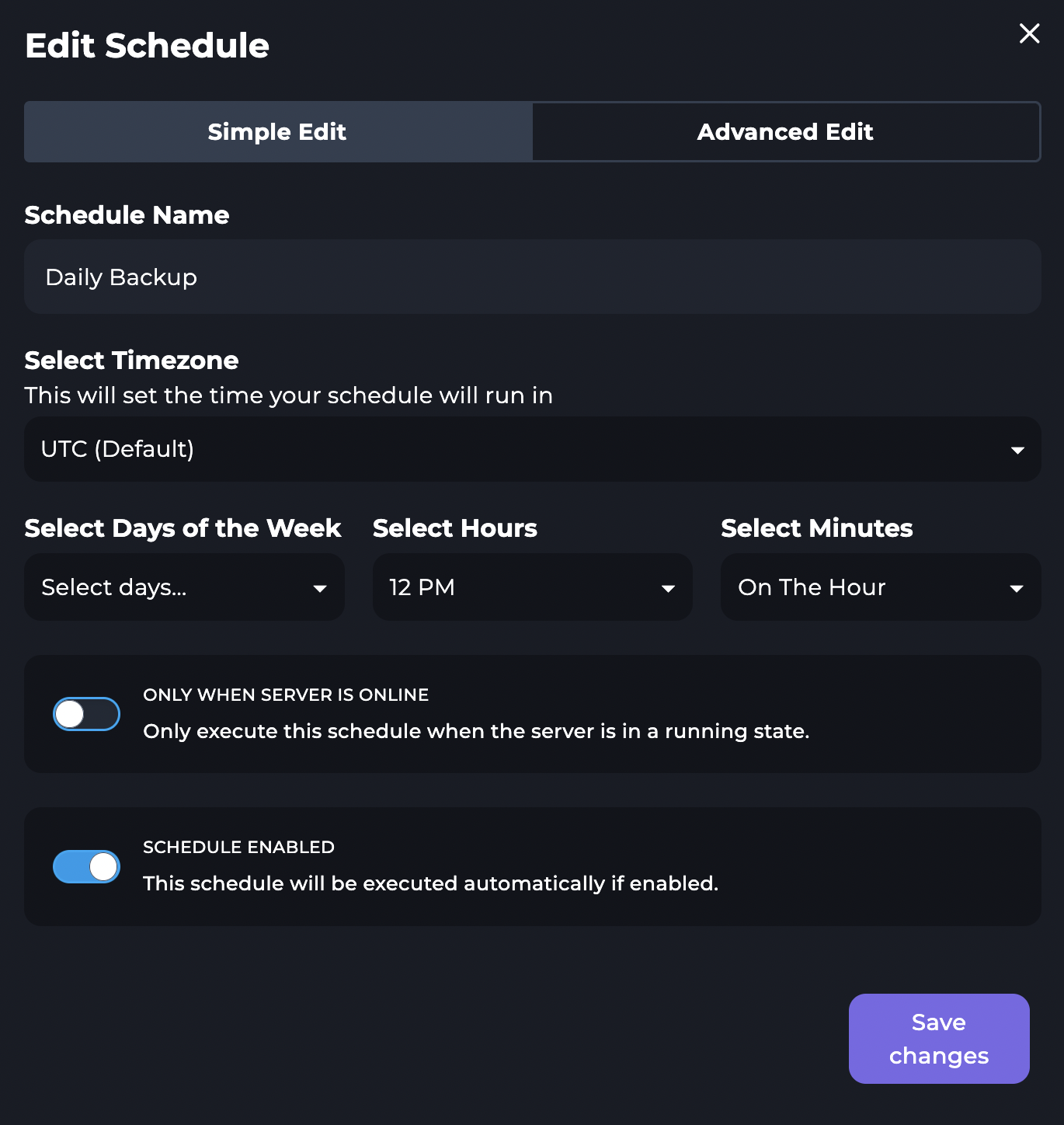Click the Only When Server Is Online label
This screenshot has width=1064, height=1125.
[286, 695]
